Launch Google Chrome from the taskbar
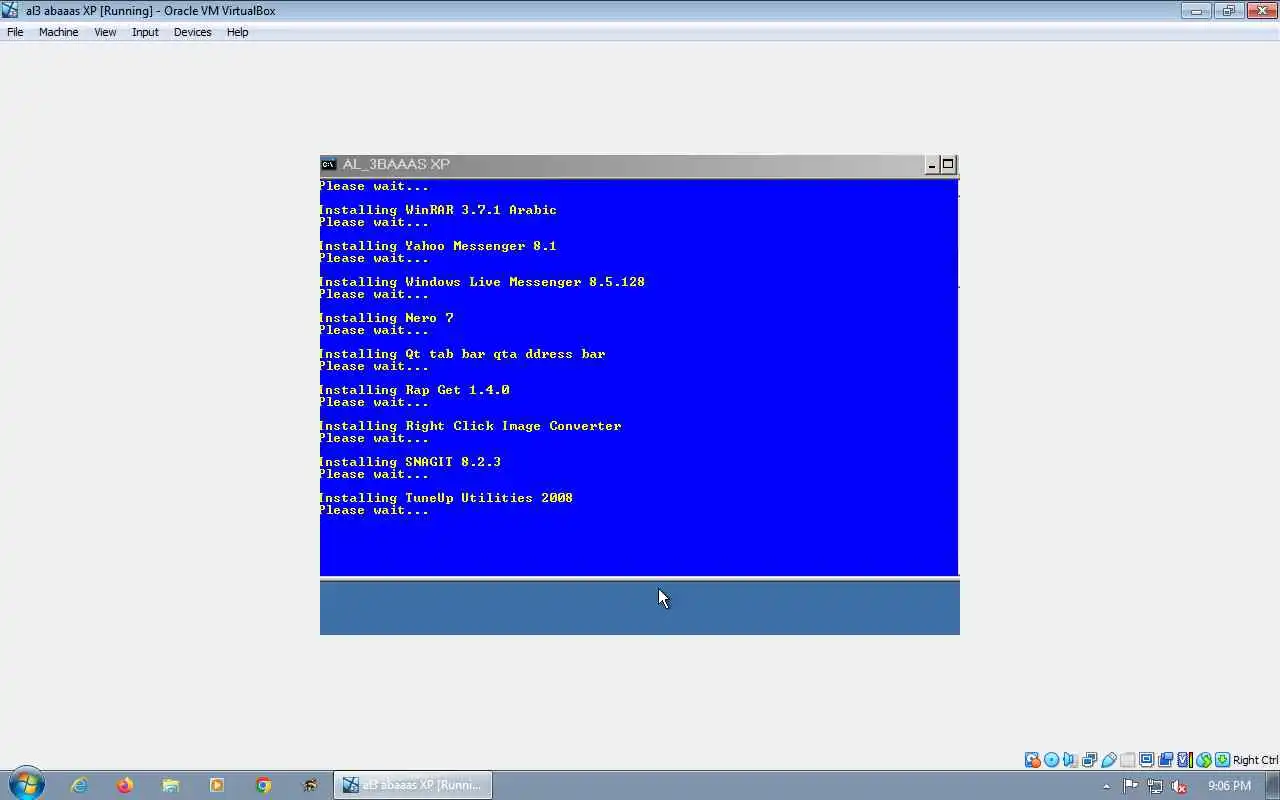 click(x=263, y=785)
